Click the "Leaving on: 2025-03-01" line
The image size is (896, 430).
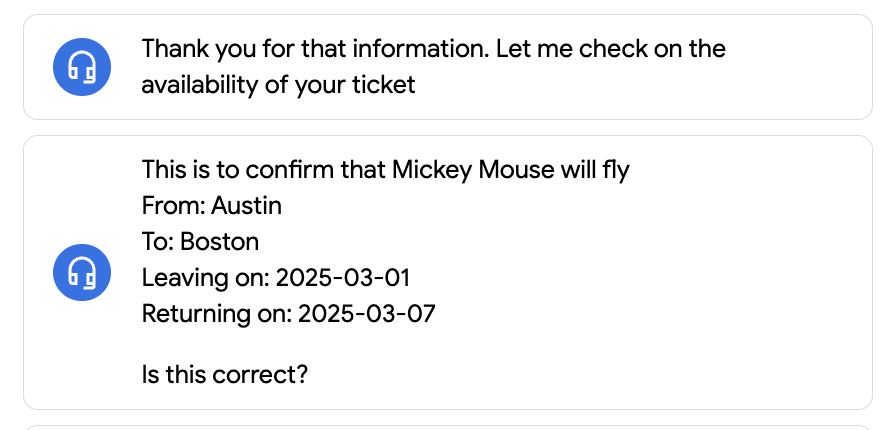[276, 278]
